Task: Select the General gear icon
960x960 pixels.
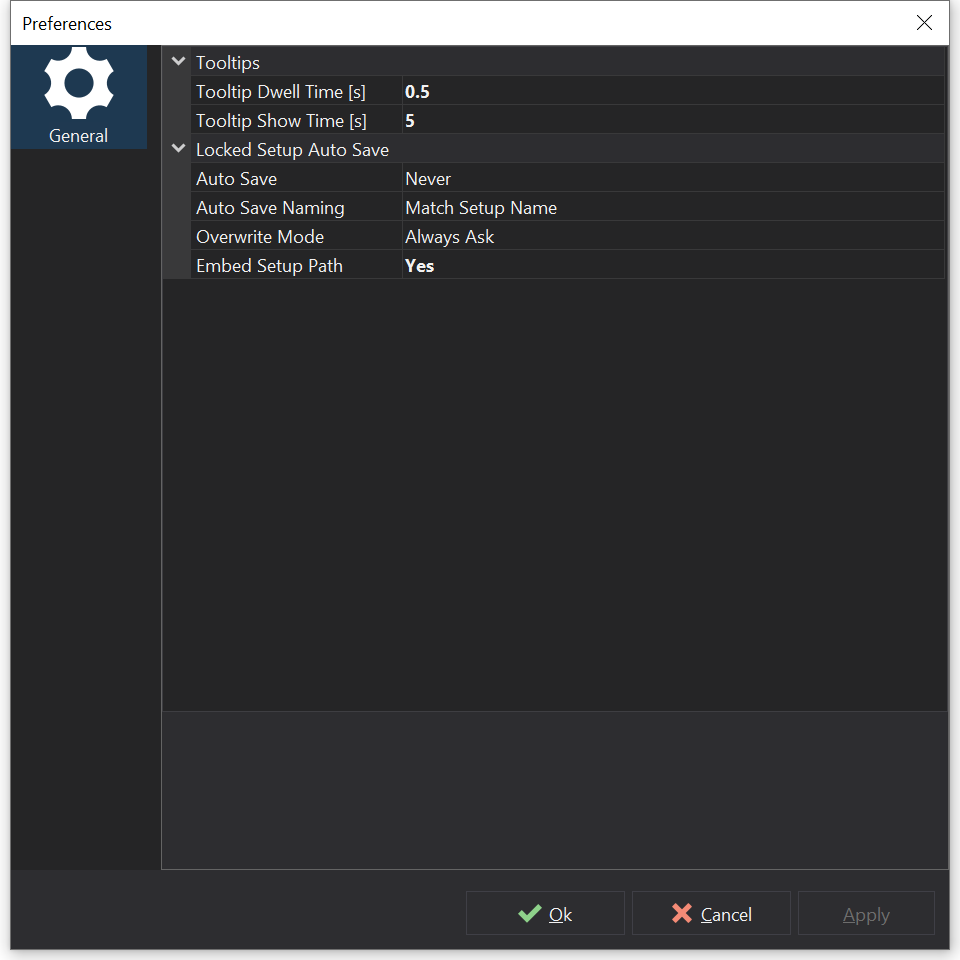Action: tap(79, 85)
